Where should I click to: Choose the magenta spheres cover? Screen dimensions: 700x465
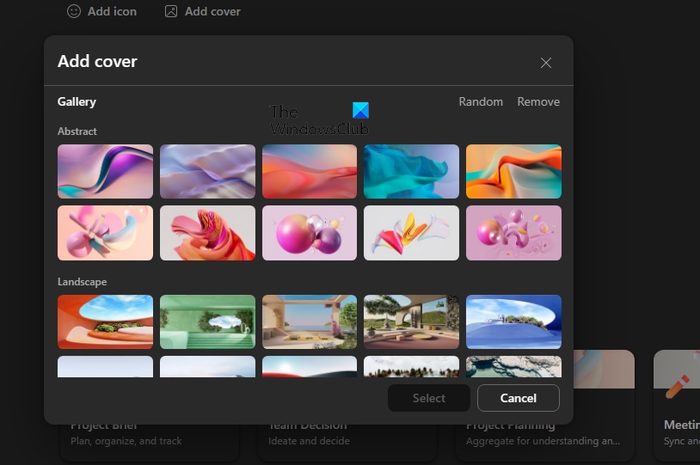[x=309, y=233]
